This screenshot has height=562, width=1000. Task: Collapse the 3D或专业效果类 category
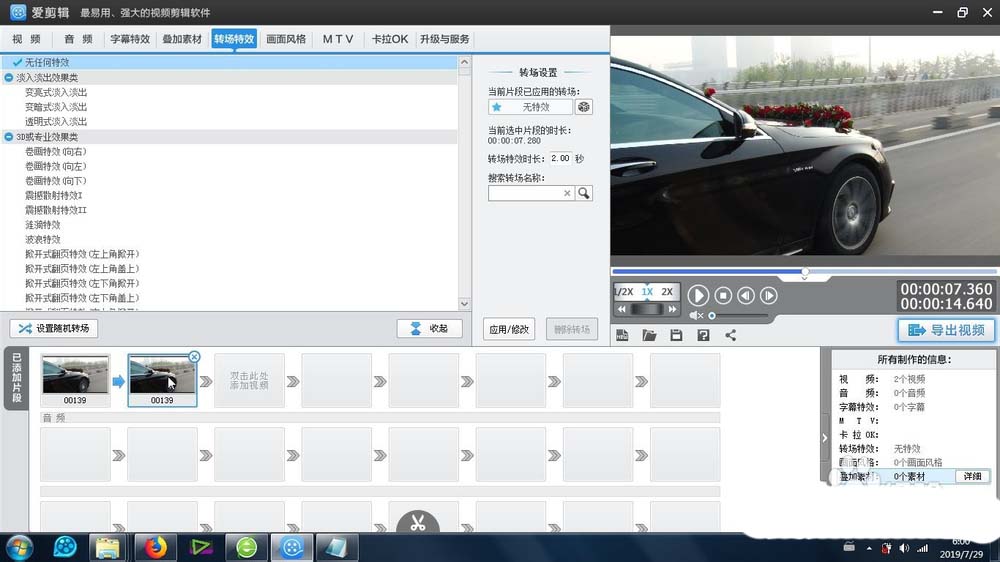pos(8,137)
